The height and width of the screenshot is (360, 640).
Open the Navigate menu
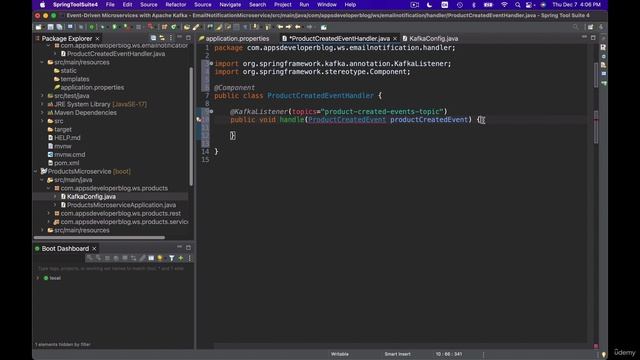[x=230, y=5]
